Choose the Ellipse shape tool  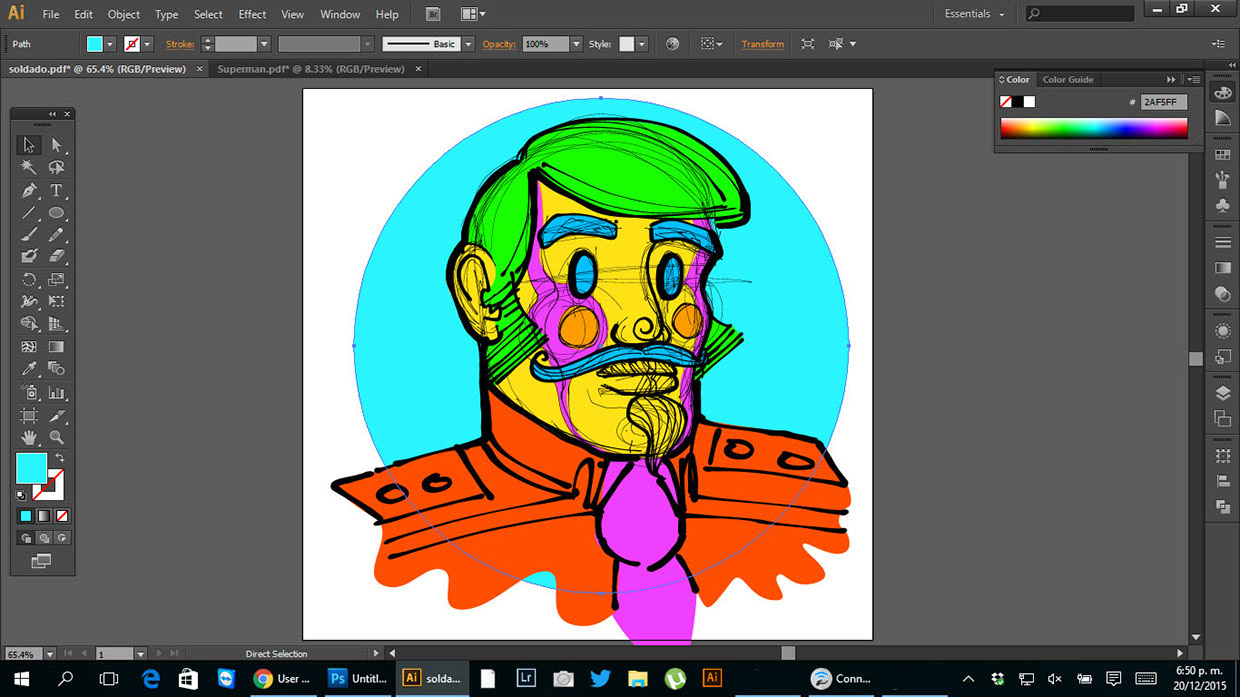(x=56, y=213)
